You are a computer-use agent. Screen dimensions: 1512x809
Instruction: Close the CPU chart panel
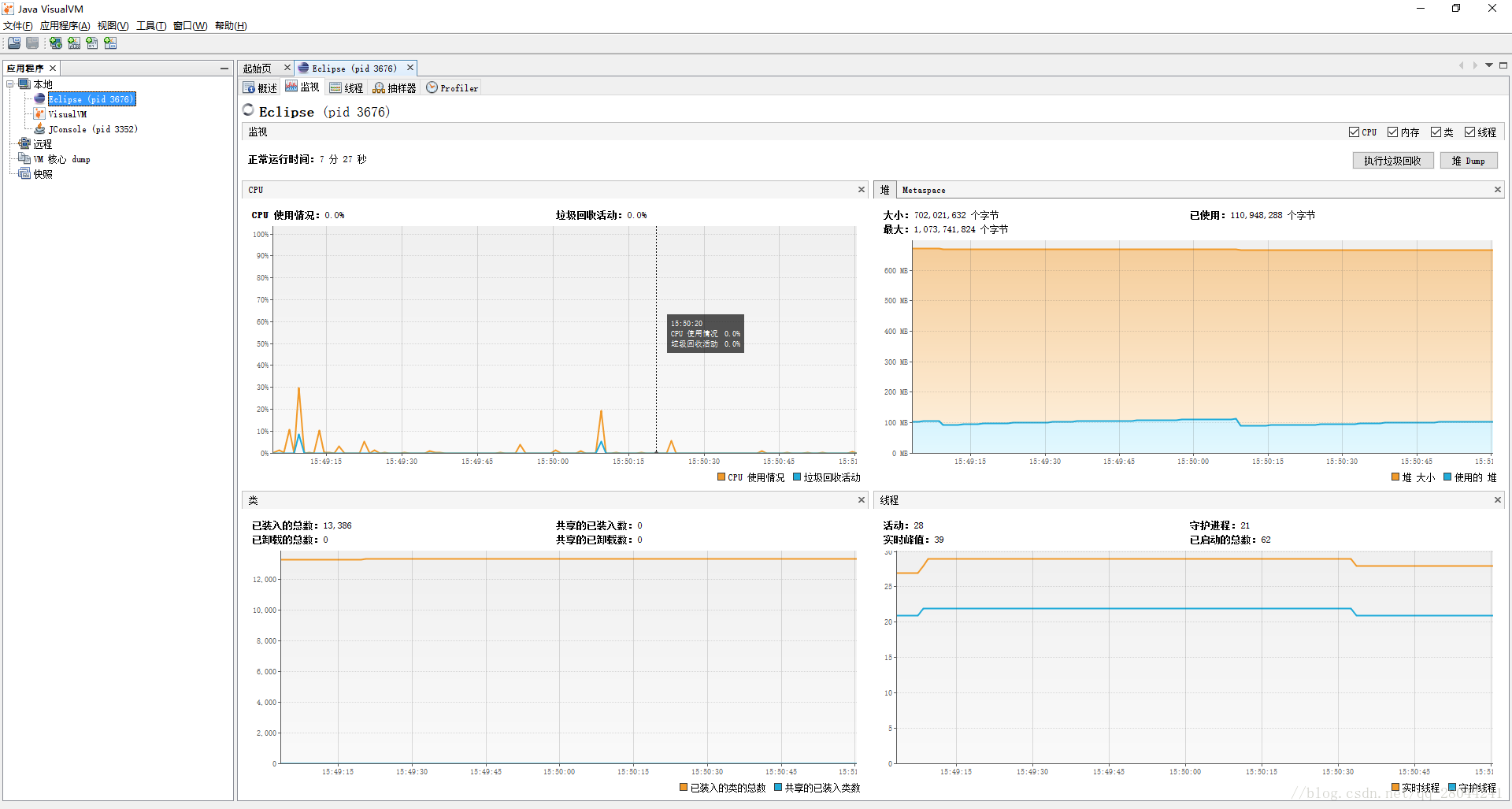pyautogui.click(x=862, y=190)
